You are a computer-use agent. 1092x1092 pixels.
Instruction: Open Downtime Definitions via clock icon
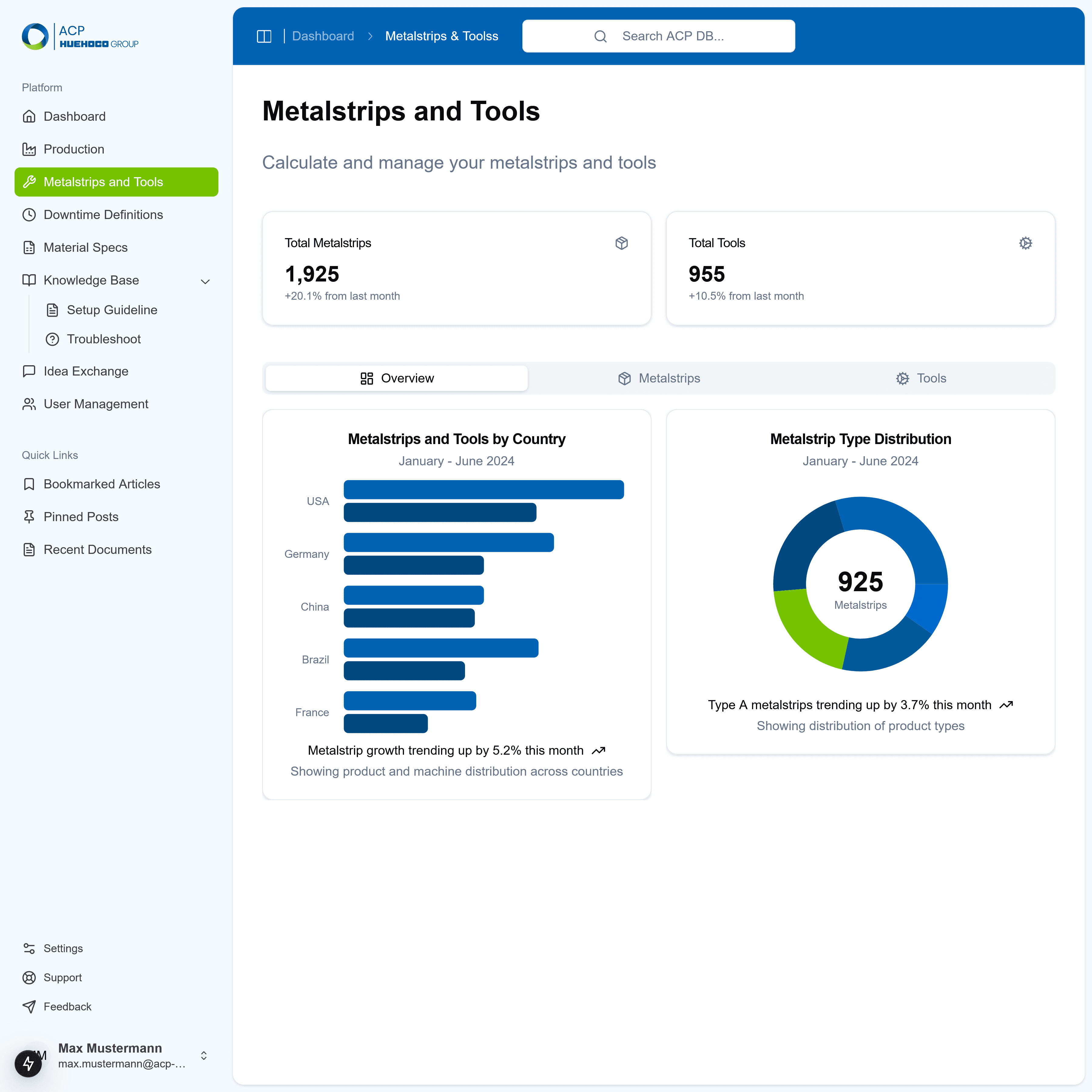click(29, 215)
